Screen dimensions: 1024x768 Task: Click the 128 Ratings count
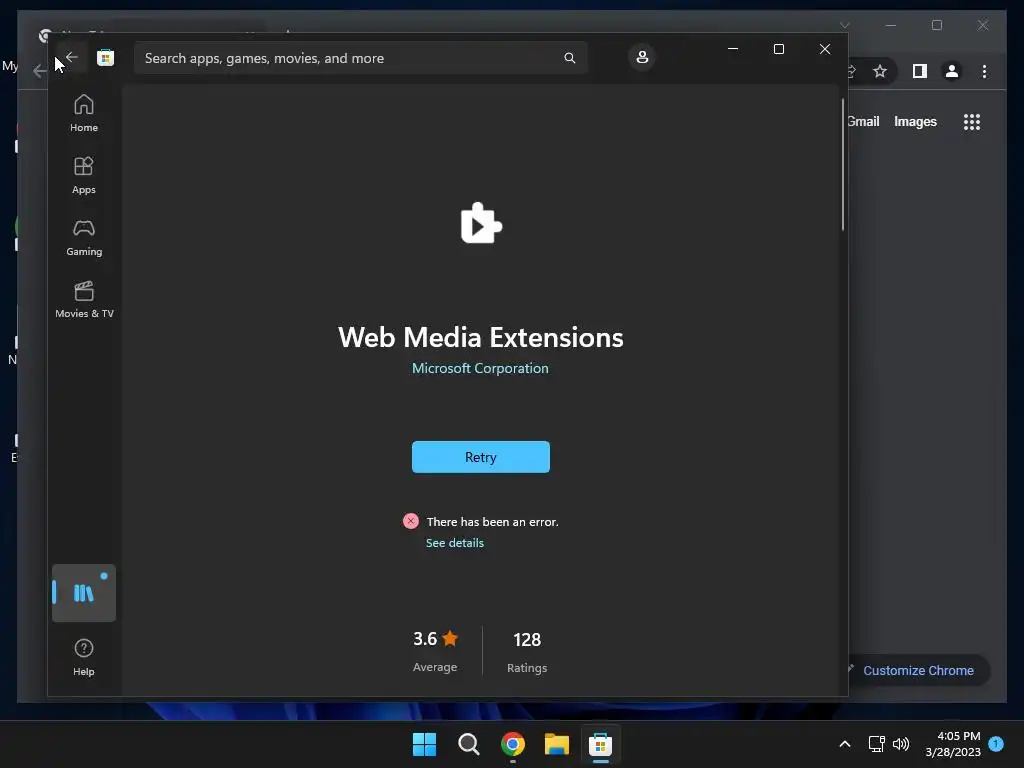point(527,639)
